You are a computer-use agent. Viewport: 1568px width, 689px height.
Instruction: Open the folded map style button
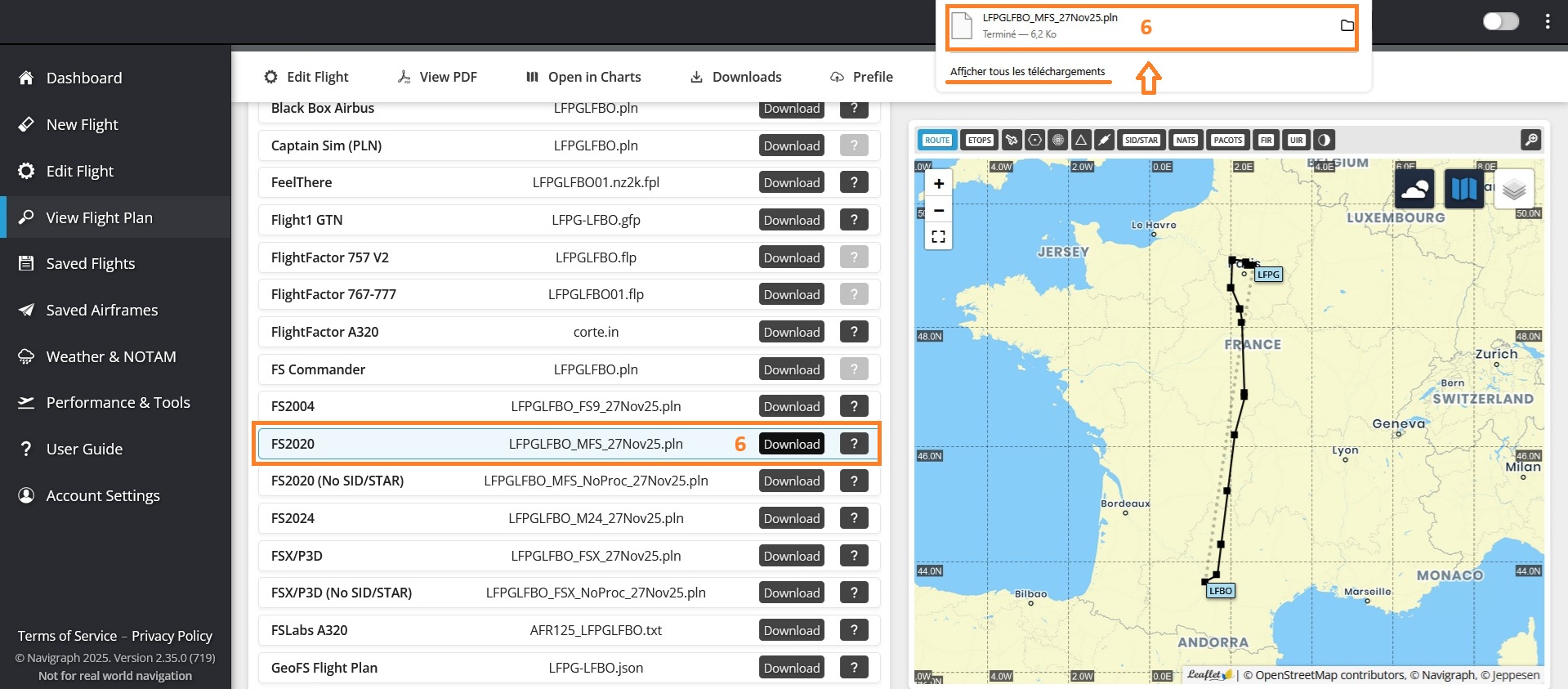click(1463, 189)
